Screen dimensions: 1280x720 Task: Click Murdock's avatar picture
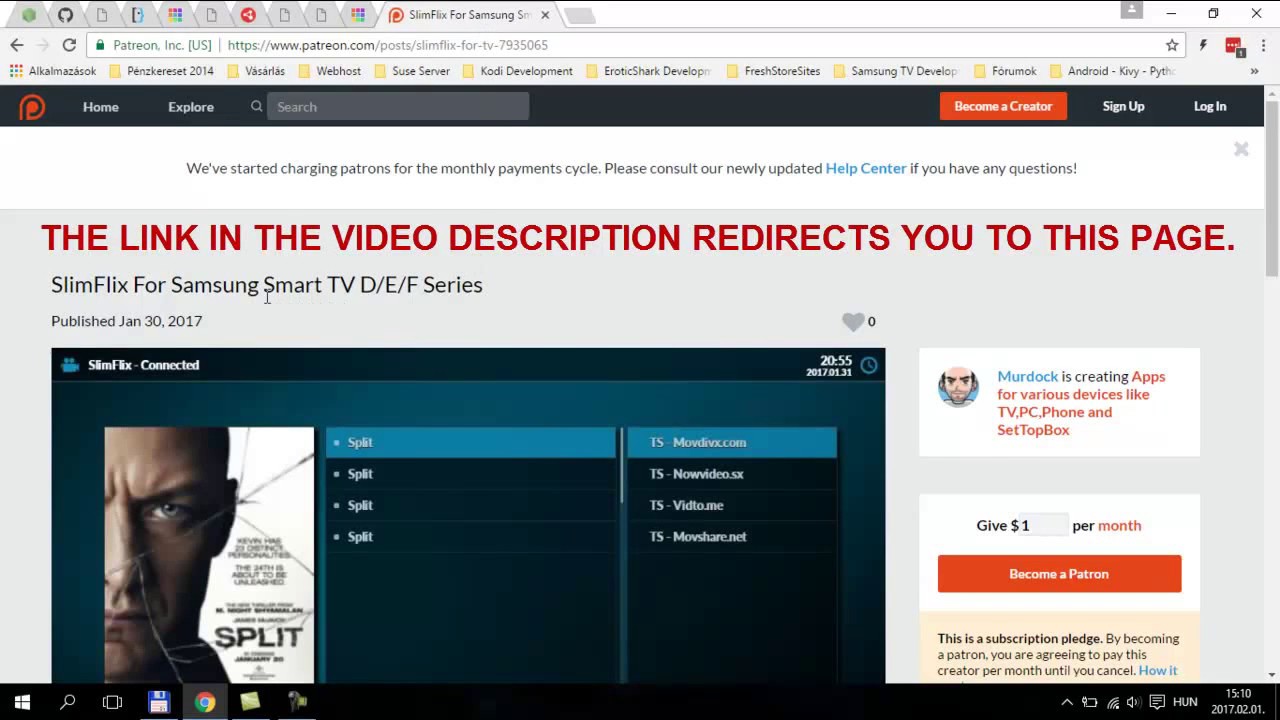tap(958, 387)
